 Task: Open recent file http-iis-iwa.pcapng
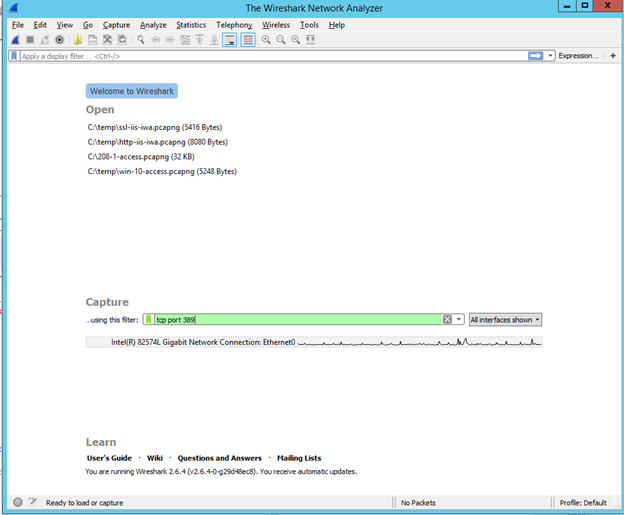pyautogui.click(x=158, y=142)
